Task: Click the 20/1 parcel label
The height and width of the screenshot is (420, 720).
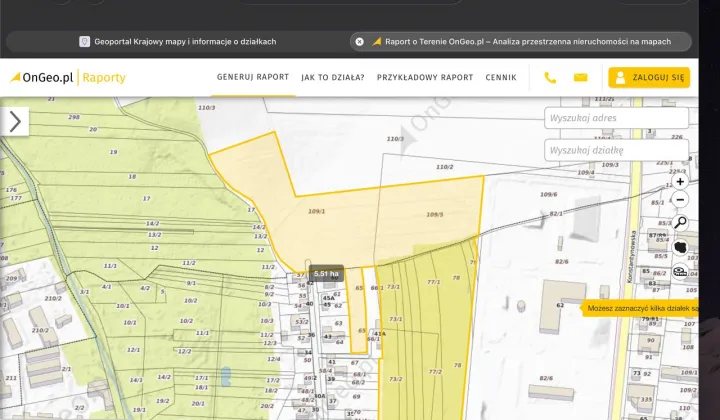Action: coord(198,403)
